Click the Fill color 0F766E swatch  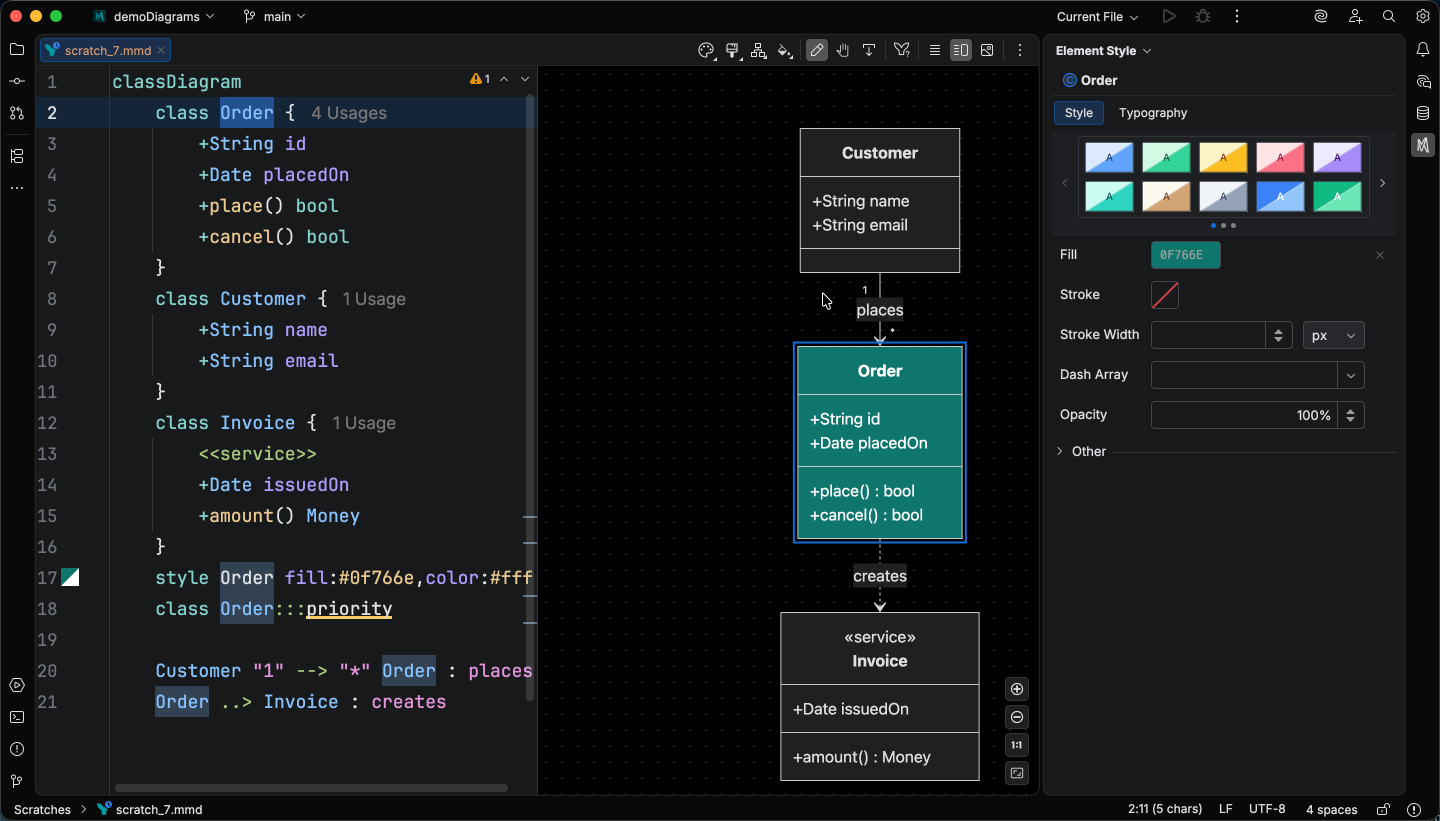point(1186,255)
